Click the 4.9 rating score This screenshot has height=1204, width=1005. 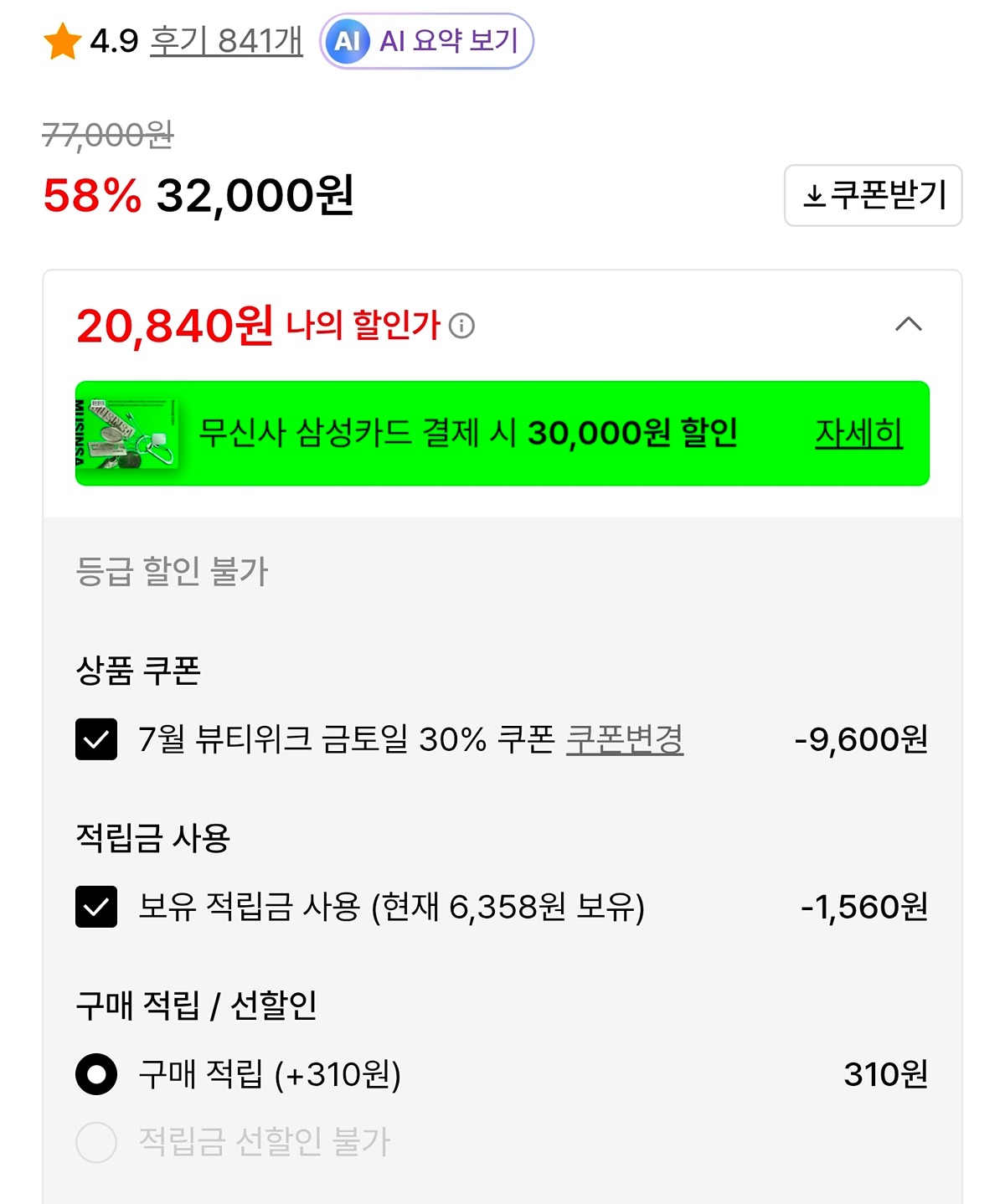coord(114,41)
